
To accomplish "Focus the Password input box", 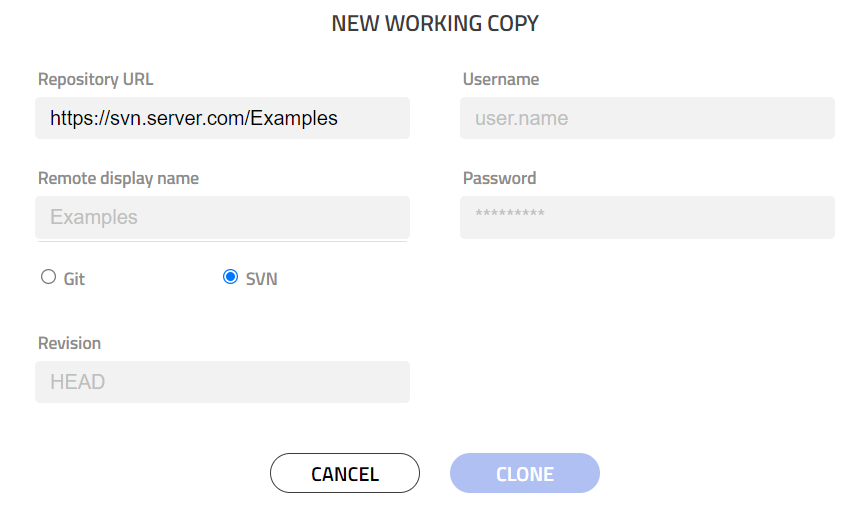I will point(647,217).
